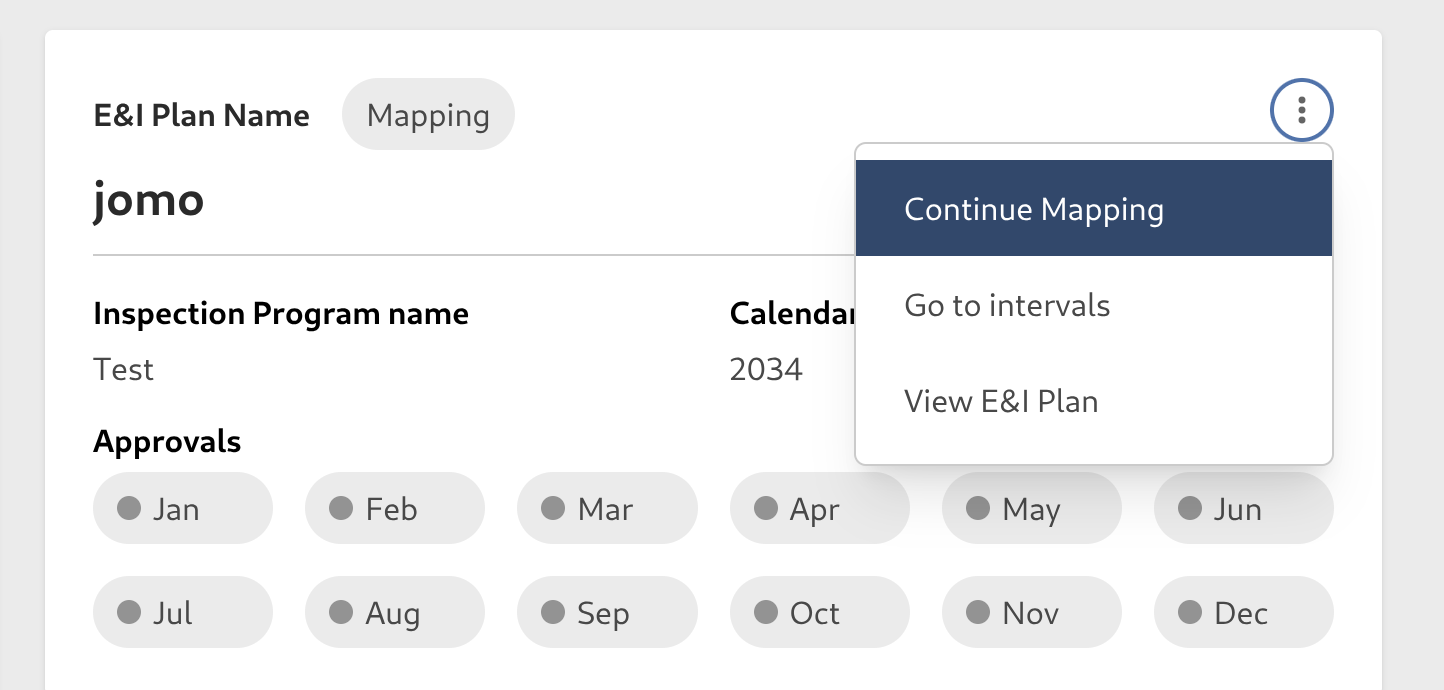Click the Aug approval chip
This screenshot has height=690, width=1444.
point(394,612)
